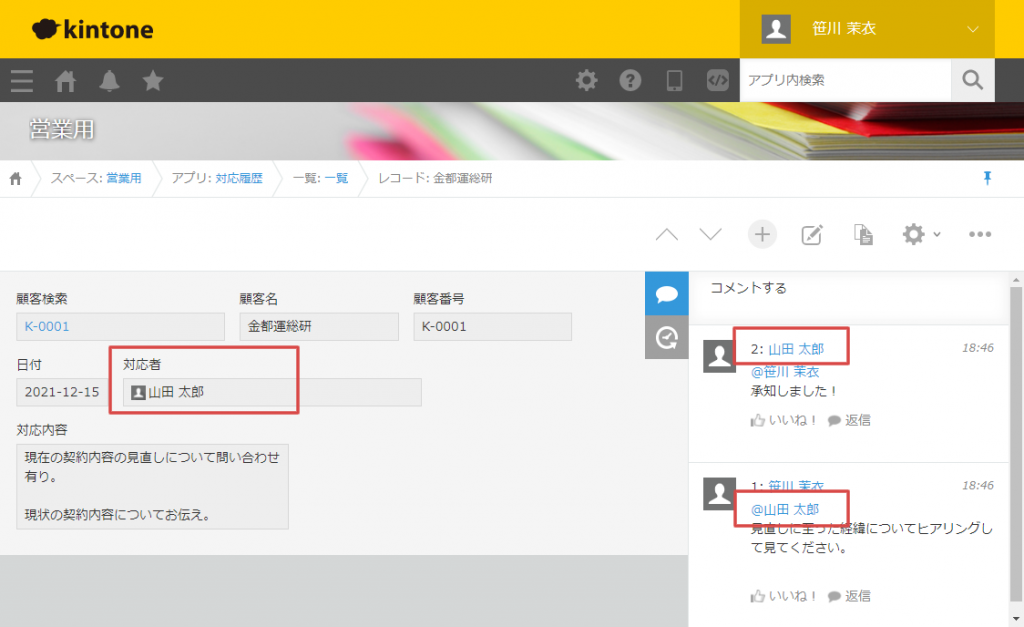Image resolution: width=1024 pixels, height=627 pixels.
Task: Open notifications bell
Action: tap(109, 81)
